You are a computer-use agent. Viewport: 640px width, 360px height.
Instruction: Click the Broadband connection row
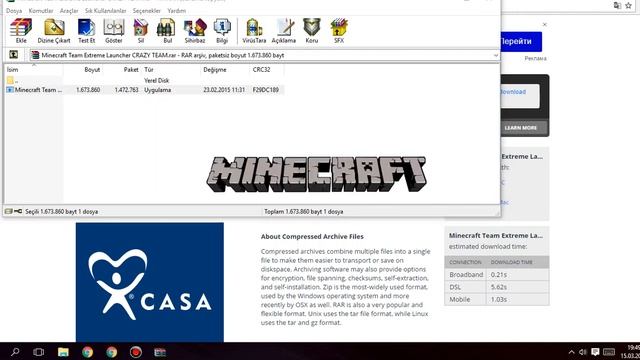click(497, 275)
